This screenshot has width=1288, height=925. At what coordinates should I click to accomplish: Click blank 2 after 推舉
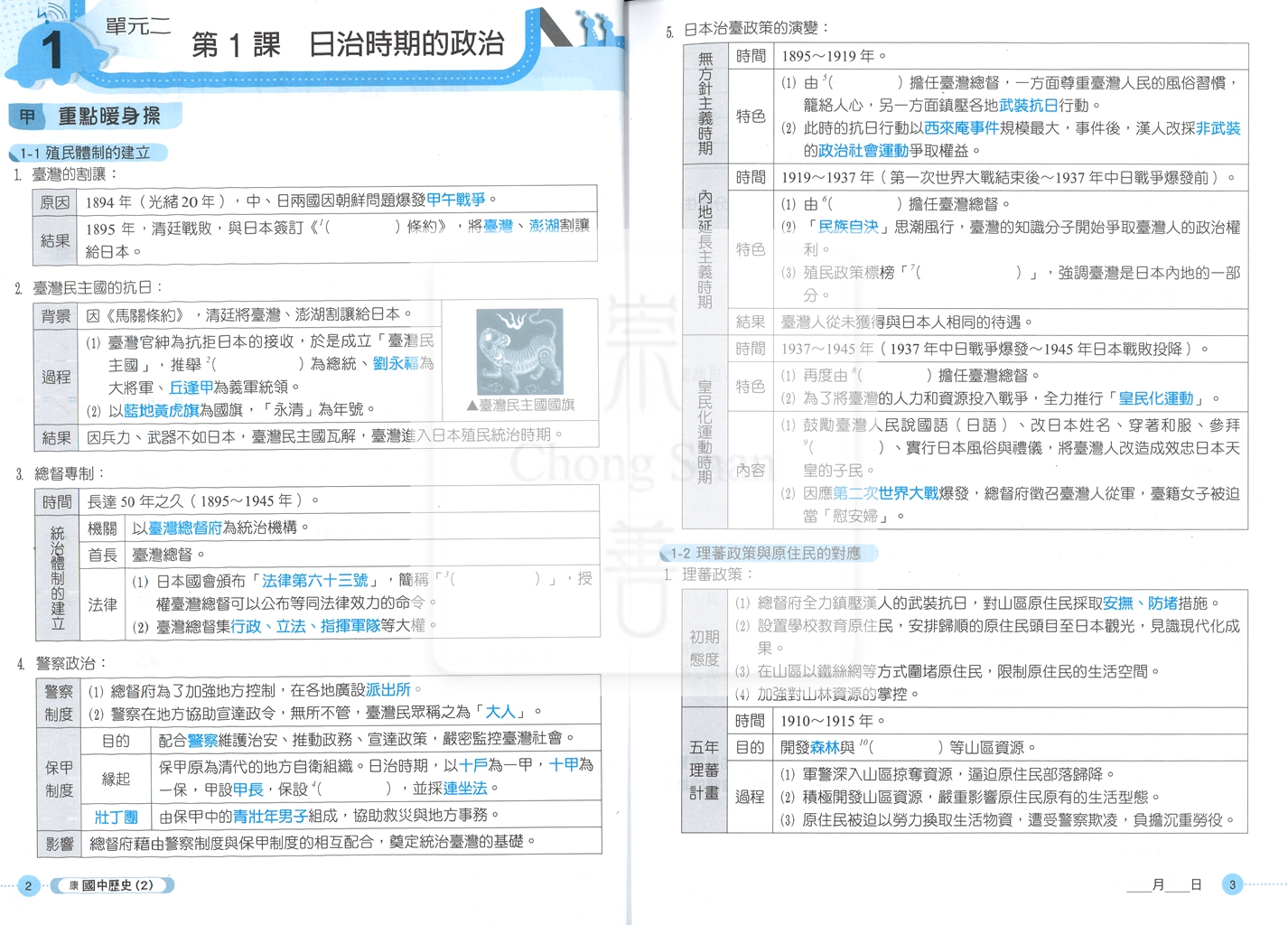click(256, 363)
